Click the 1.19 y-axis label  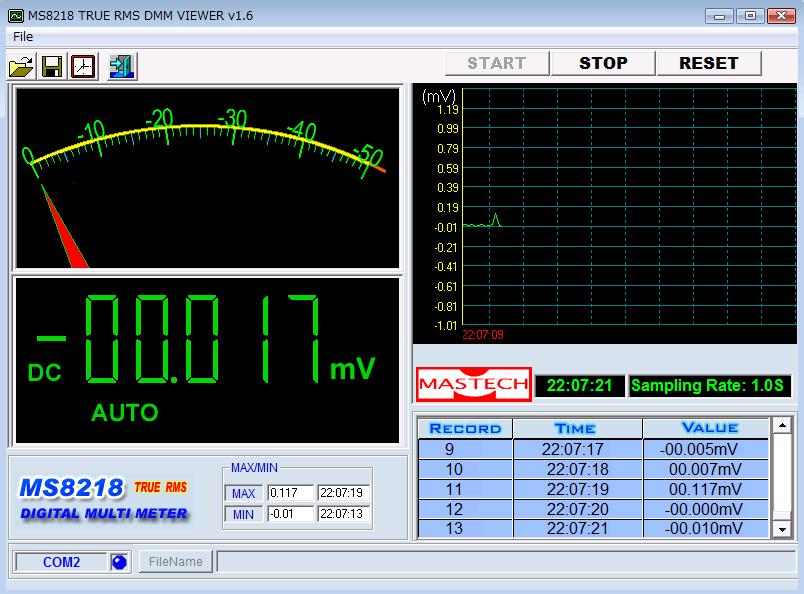[x=448, y=109]
